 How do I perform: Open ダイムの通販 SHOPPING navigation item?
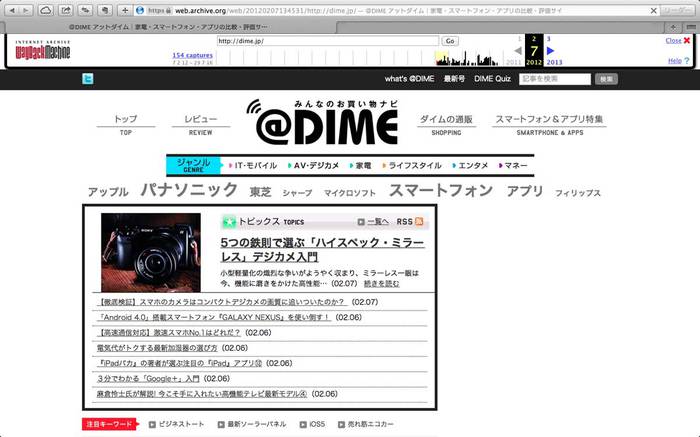[446, 125]
